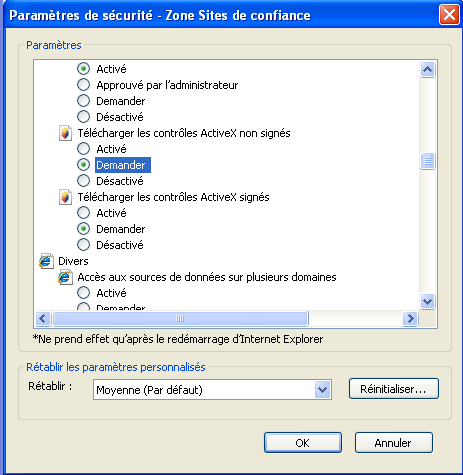Image resolution: width=463 pixels, height=475 pixels.
Task: Select Activé for unsigned ActiveX controls
Action: click(83, 149)
